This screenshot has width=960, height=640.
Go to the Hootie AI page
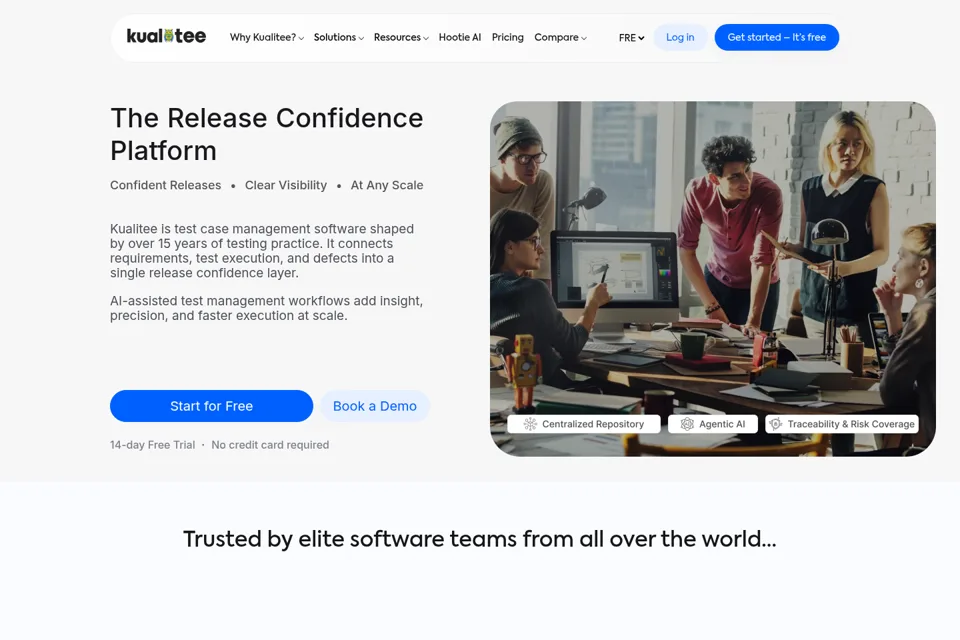tap(460, 37)
